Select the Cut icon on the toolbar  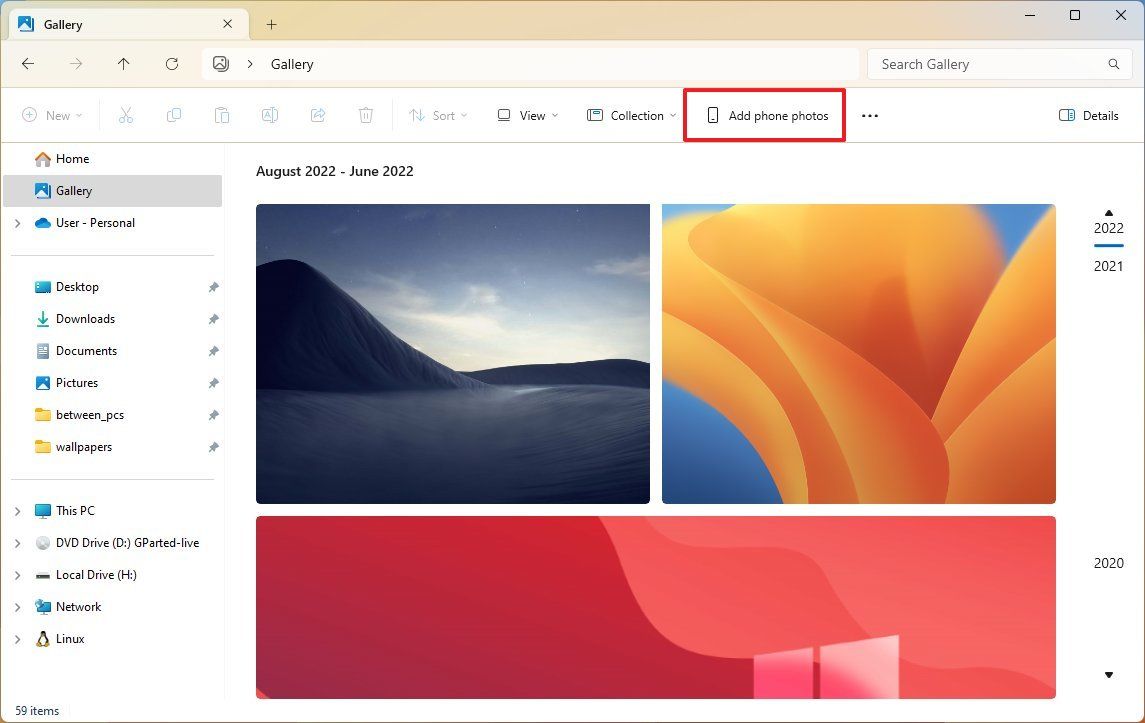(x=125, y=115)
